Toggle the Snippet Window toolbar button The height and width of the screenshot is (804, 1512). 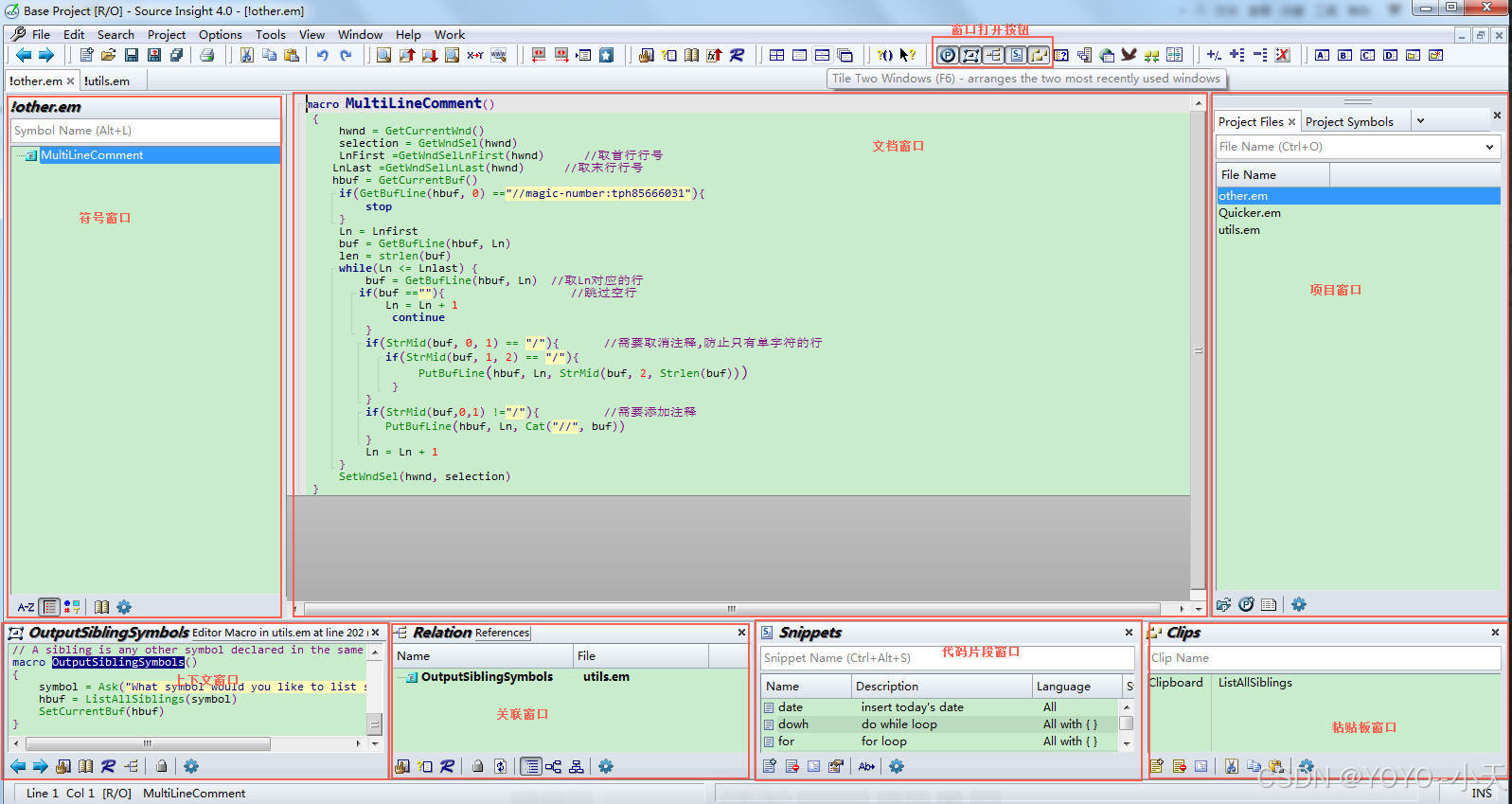(x=1016, y=55)
